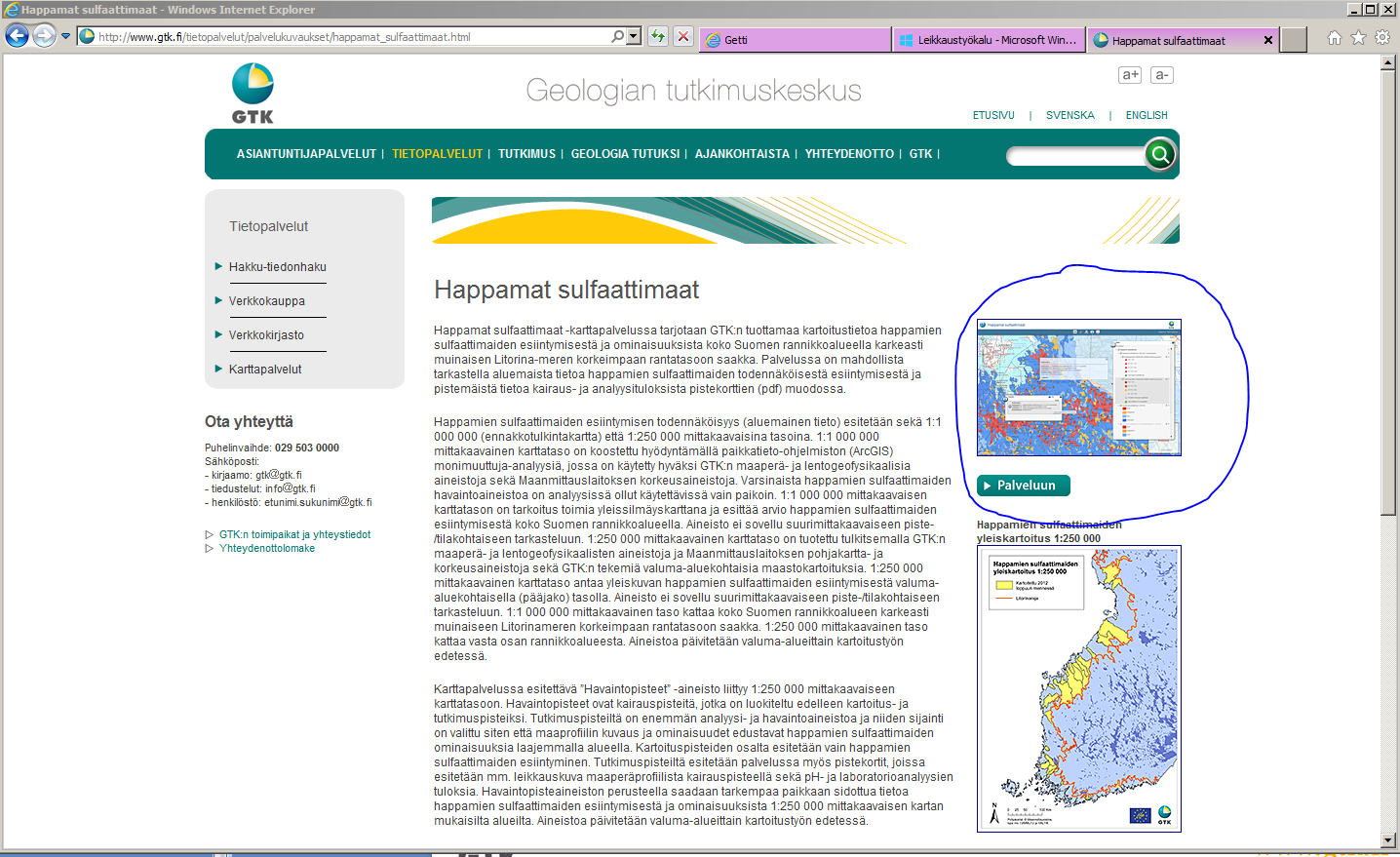Open a new blank tab
The height and width of the screenshot is (857, 1400).
coord(1293,40)
